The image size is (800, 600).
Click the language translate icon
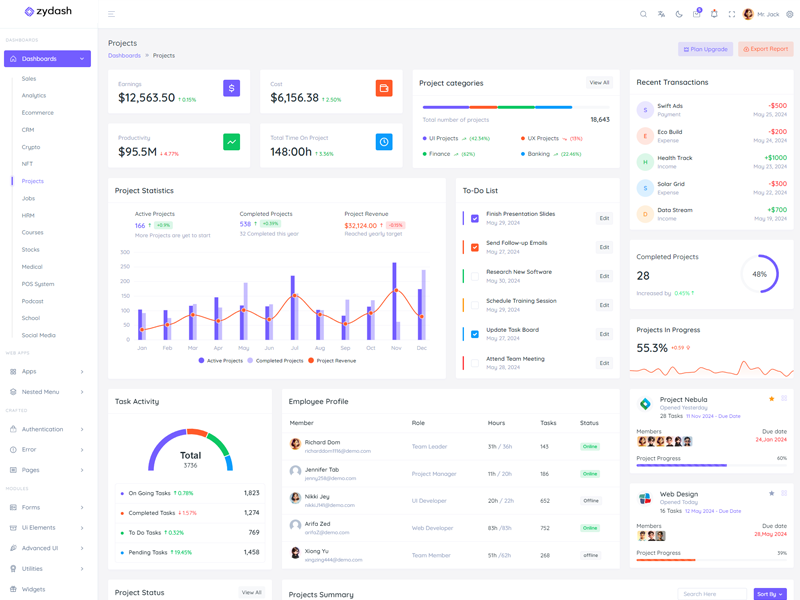click(x=661, y=14)
